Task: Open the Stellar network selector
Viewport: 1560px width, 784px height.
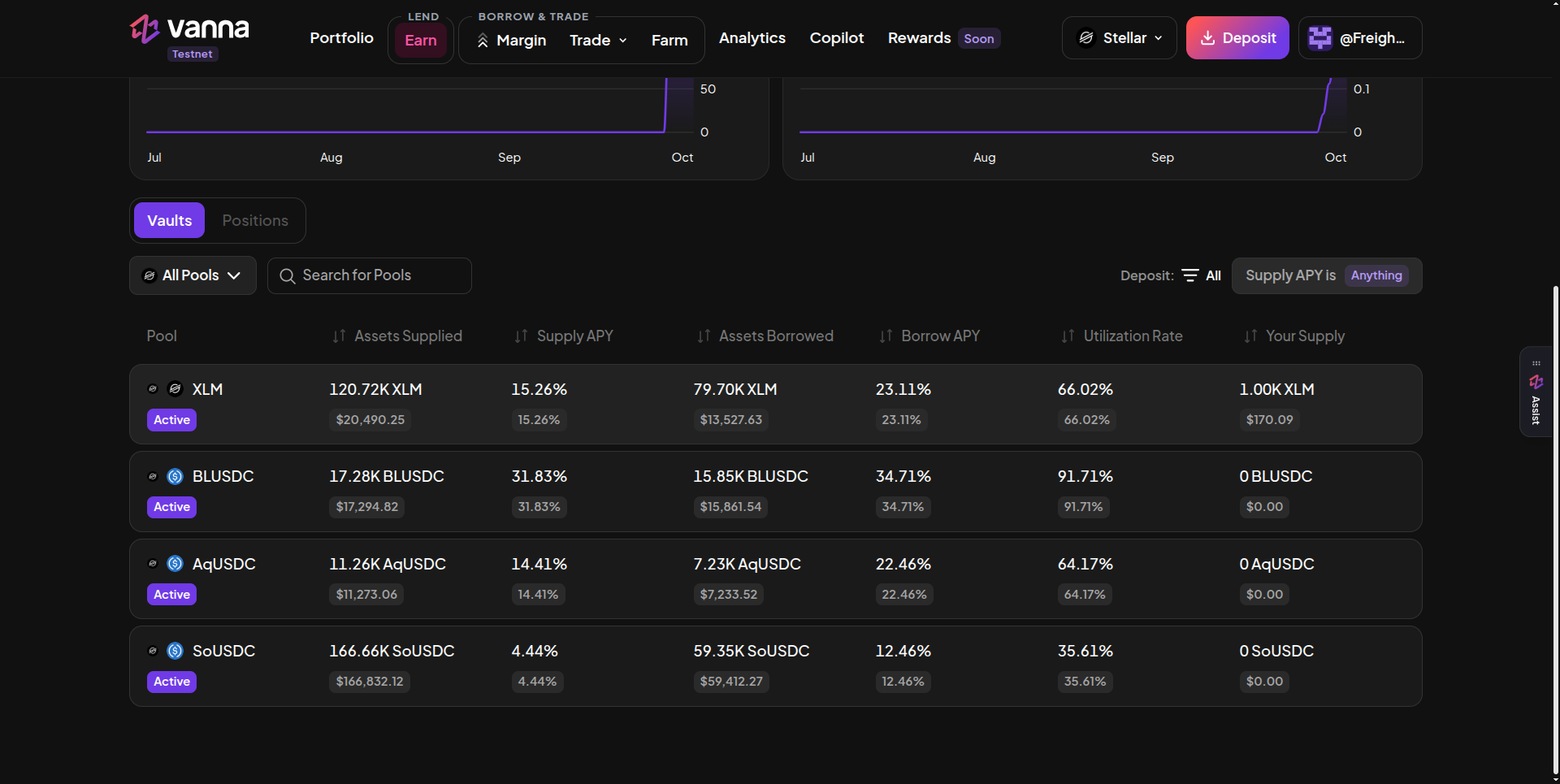Action: click(1119, 38)
